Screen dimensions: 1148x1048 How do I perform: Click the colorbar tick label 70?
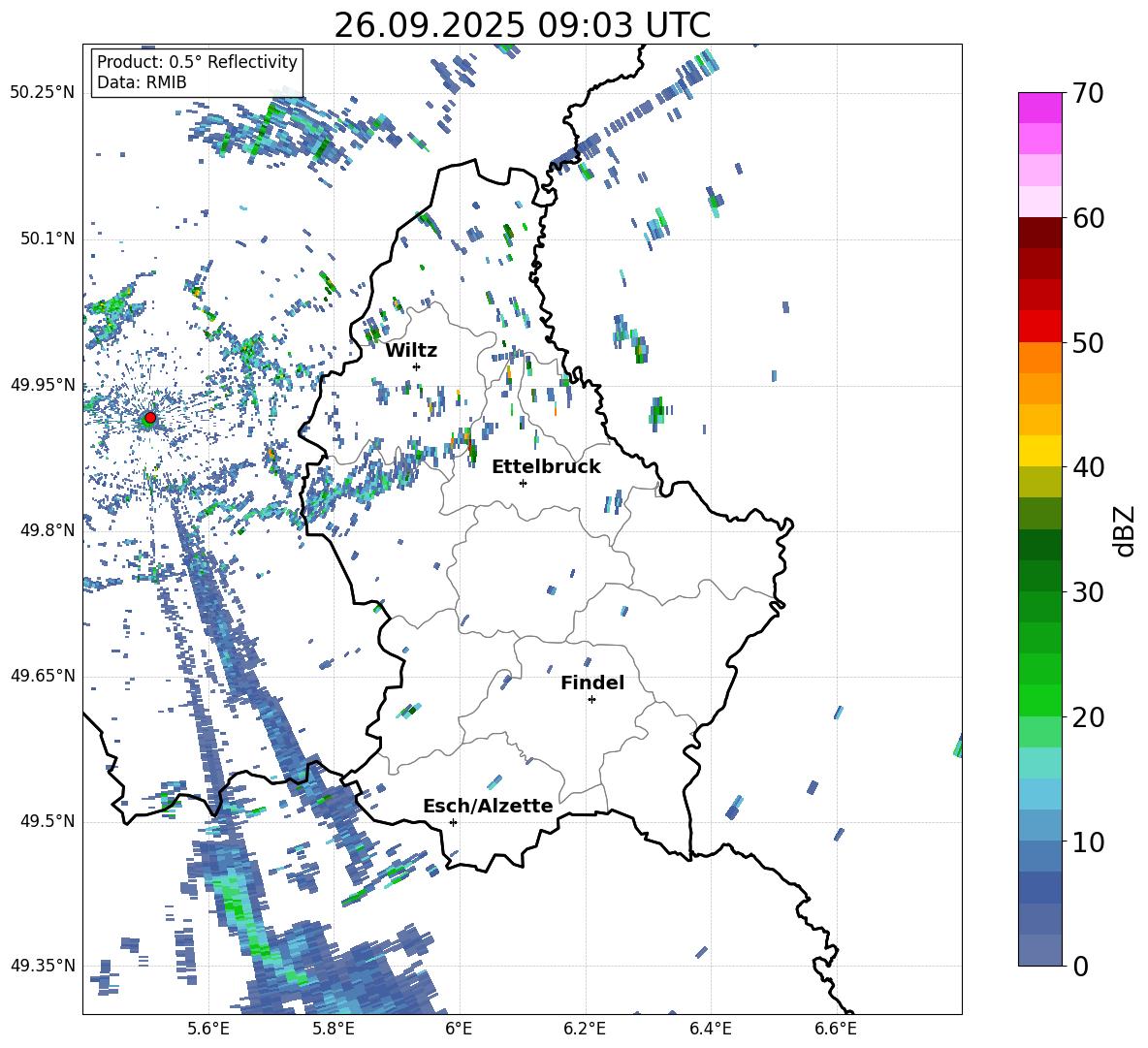click(1088, 93)
